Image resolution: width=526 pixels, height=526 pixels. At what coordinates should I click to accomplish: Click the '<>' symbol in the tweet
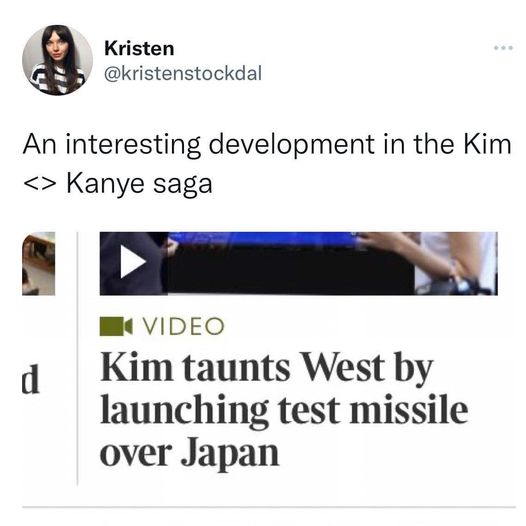40,185
